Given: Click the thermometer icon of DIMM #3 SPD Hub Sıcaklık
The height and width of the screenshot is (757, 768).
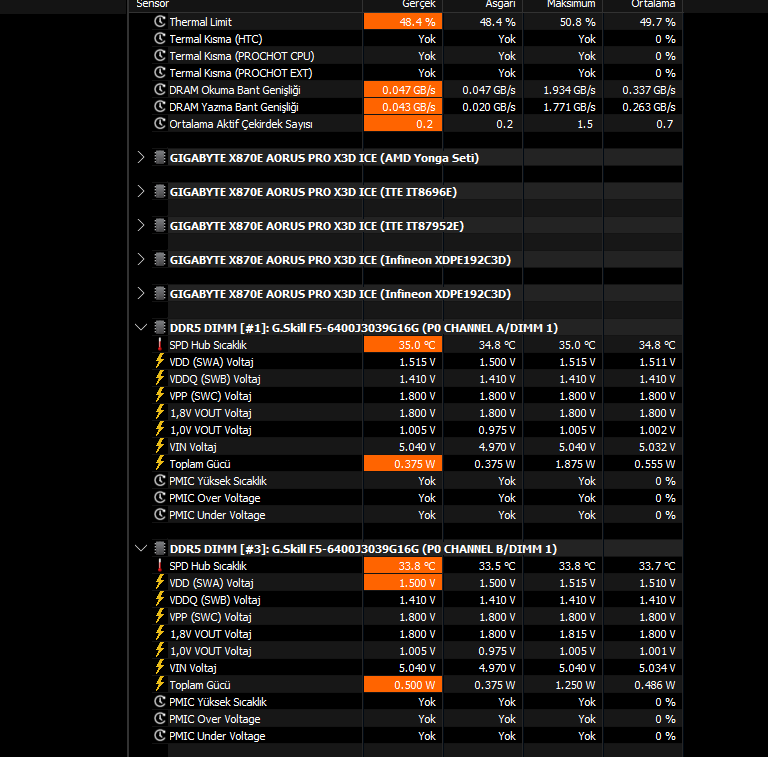Looking at the screenshot, I should coord(160,566).
